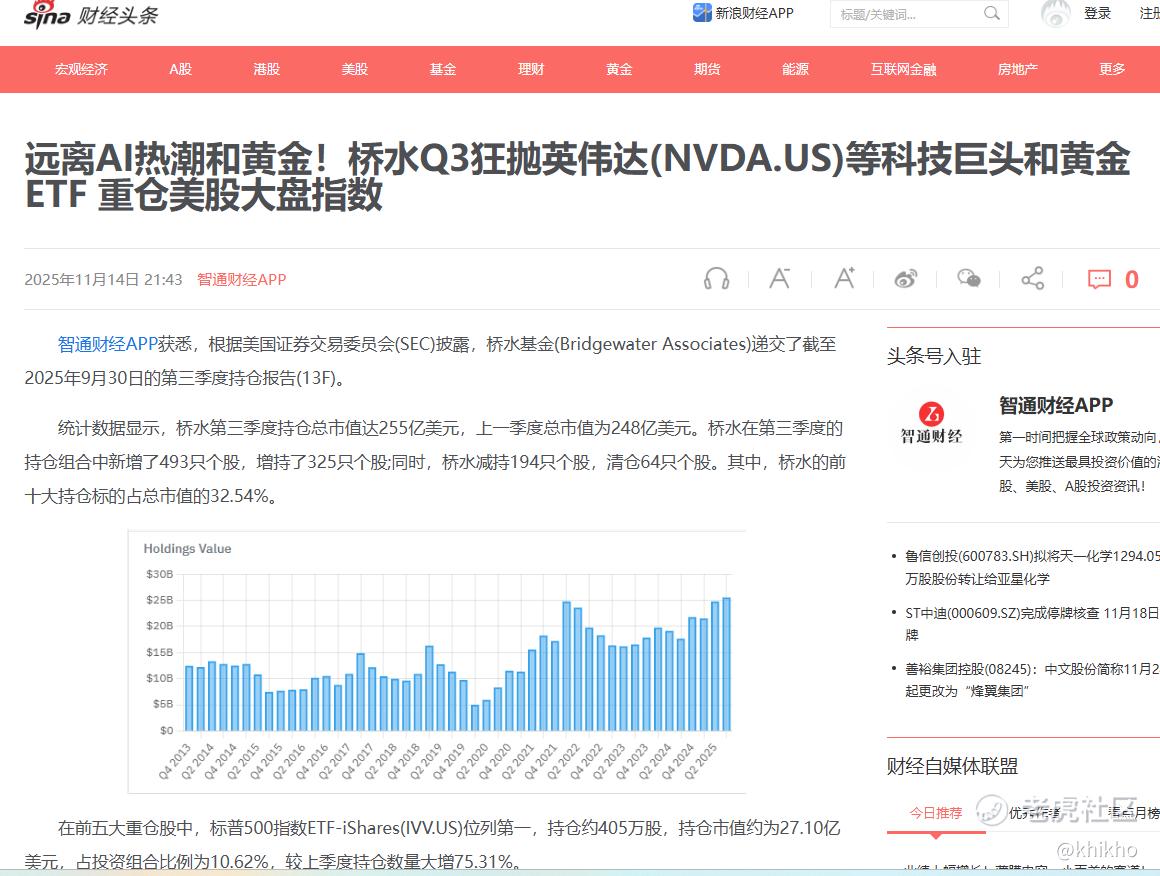Select the 今日推荐 tab
Viewport: 1160px width, 876px height.
click(x=936, y=813)
